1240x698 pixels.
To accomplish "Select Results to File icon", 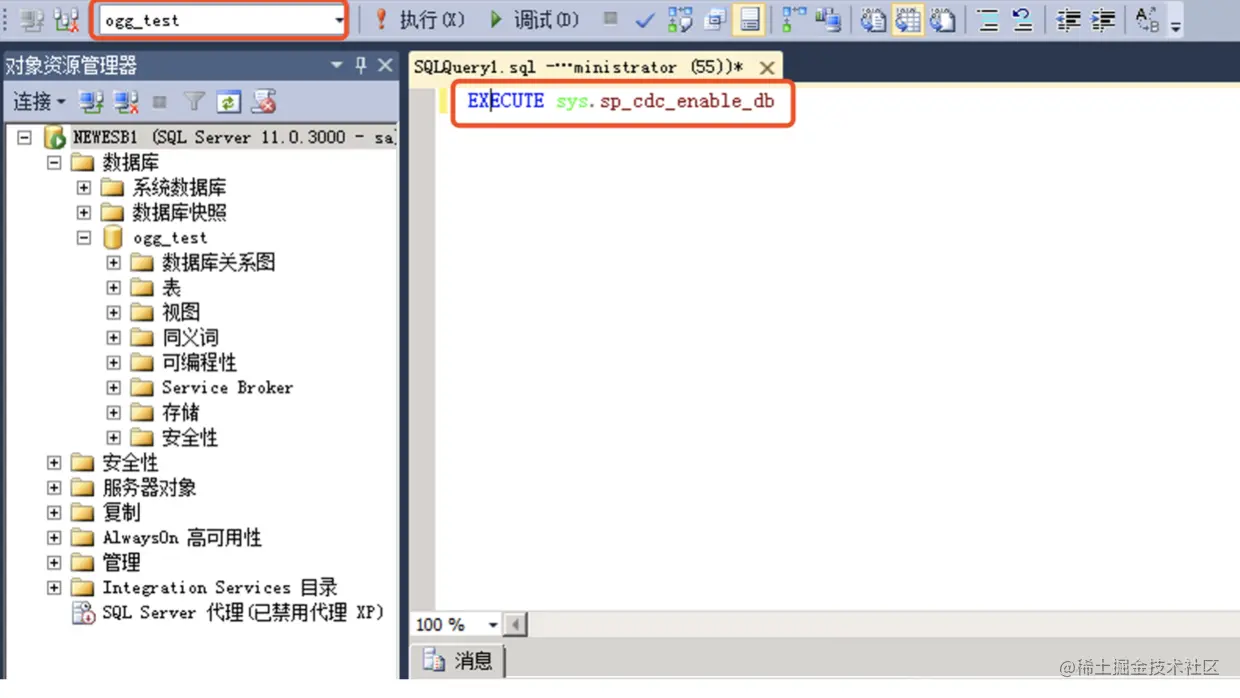I will (942, 20).
